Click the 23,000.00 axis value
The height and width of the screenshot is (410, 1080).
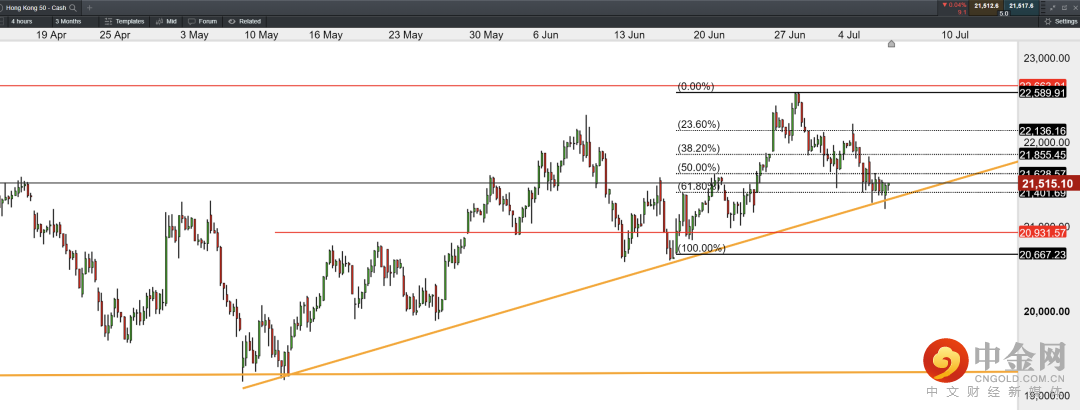(1047, 58)
